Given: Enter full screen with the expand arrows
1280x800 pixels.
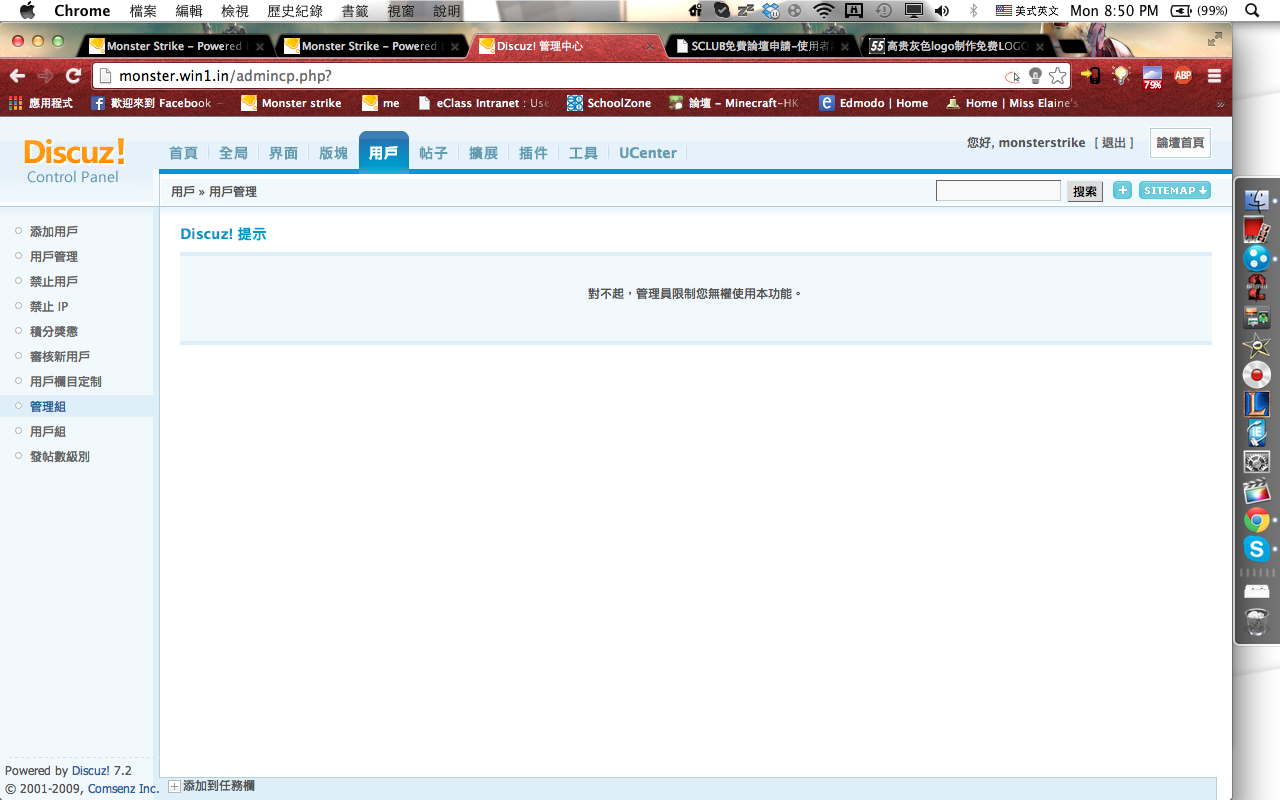Looking at the screenshot, I should click(x=1215, y=39).
